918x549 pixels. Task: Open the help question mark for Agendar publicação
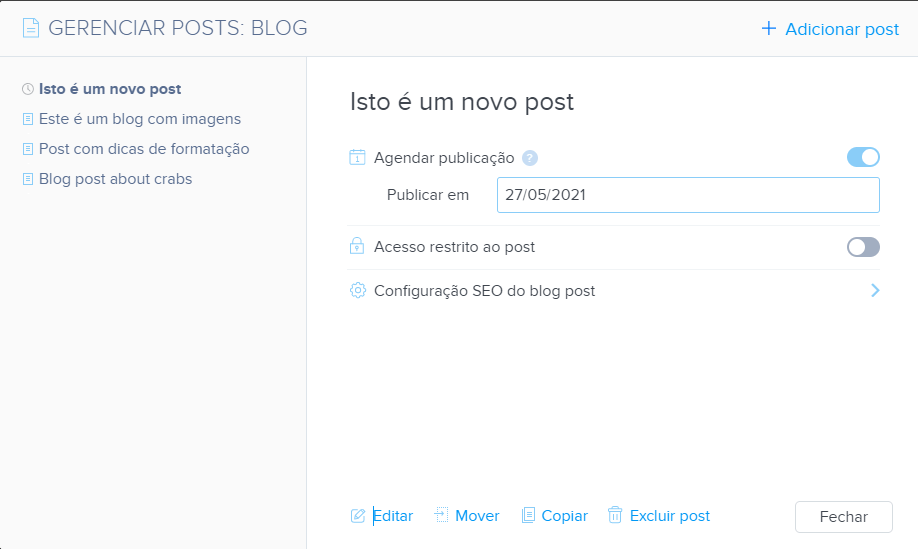[529, 158]
